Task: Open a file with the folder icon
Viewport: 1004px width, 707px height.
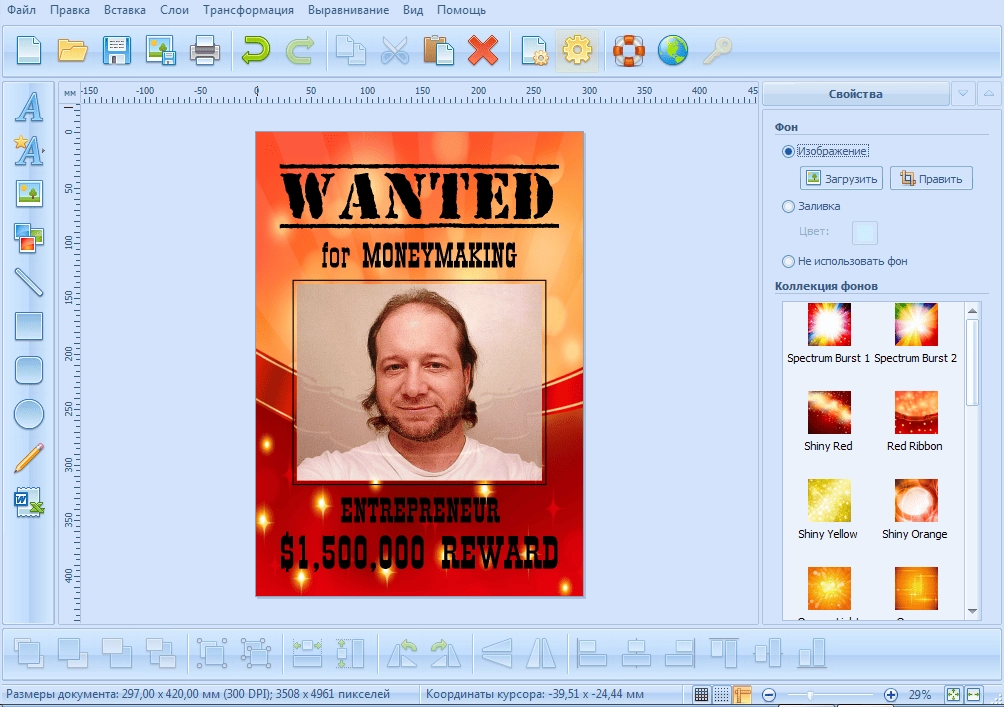Action: [72, 51]
